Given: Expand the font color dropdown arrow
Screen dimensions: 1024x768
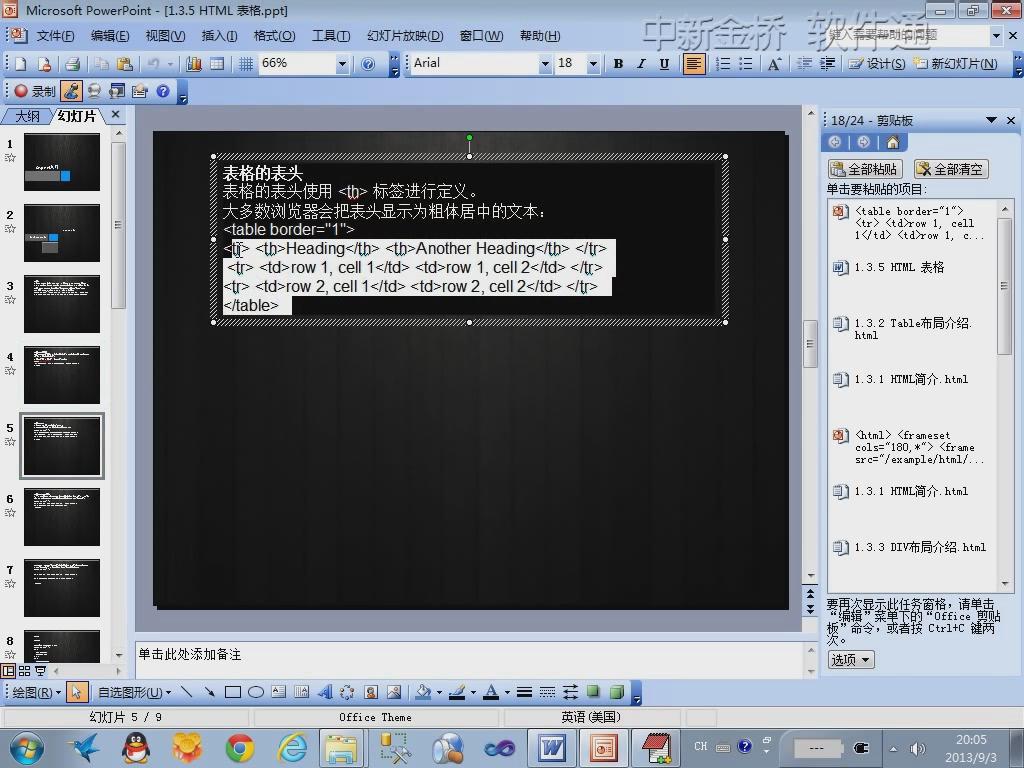Looking at the screenshot, I should click(x=507, y=692).
